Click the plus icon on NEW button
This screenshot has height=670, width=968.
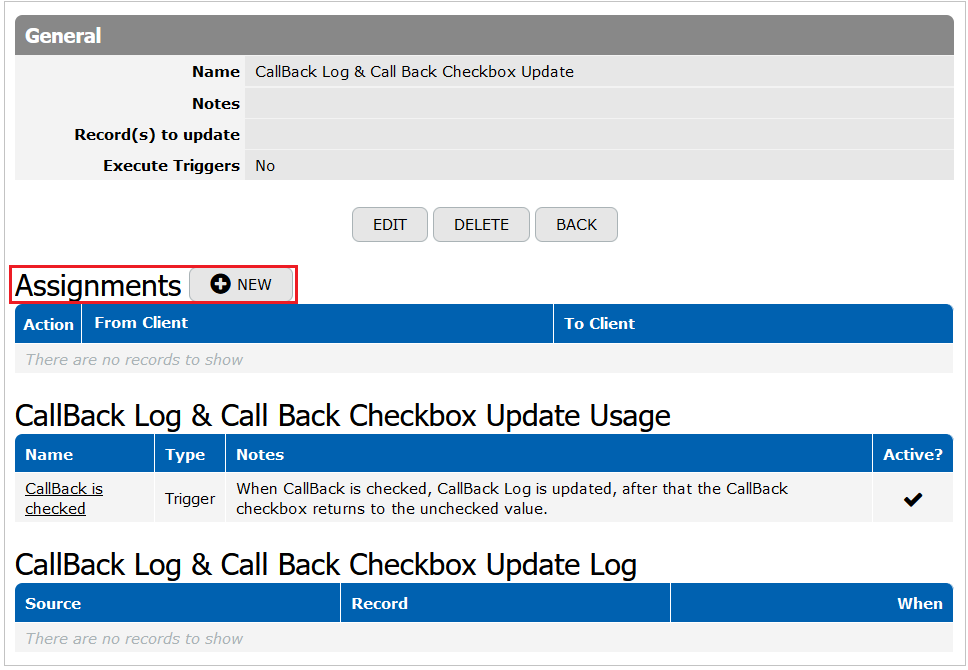tap(220, 284)
